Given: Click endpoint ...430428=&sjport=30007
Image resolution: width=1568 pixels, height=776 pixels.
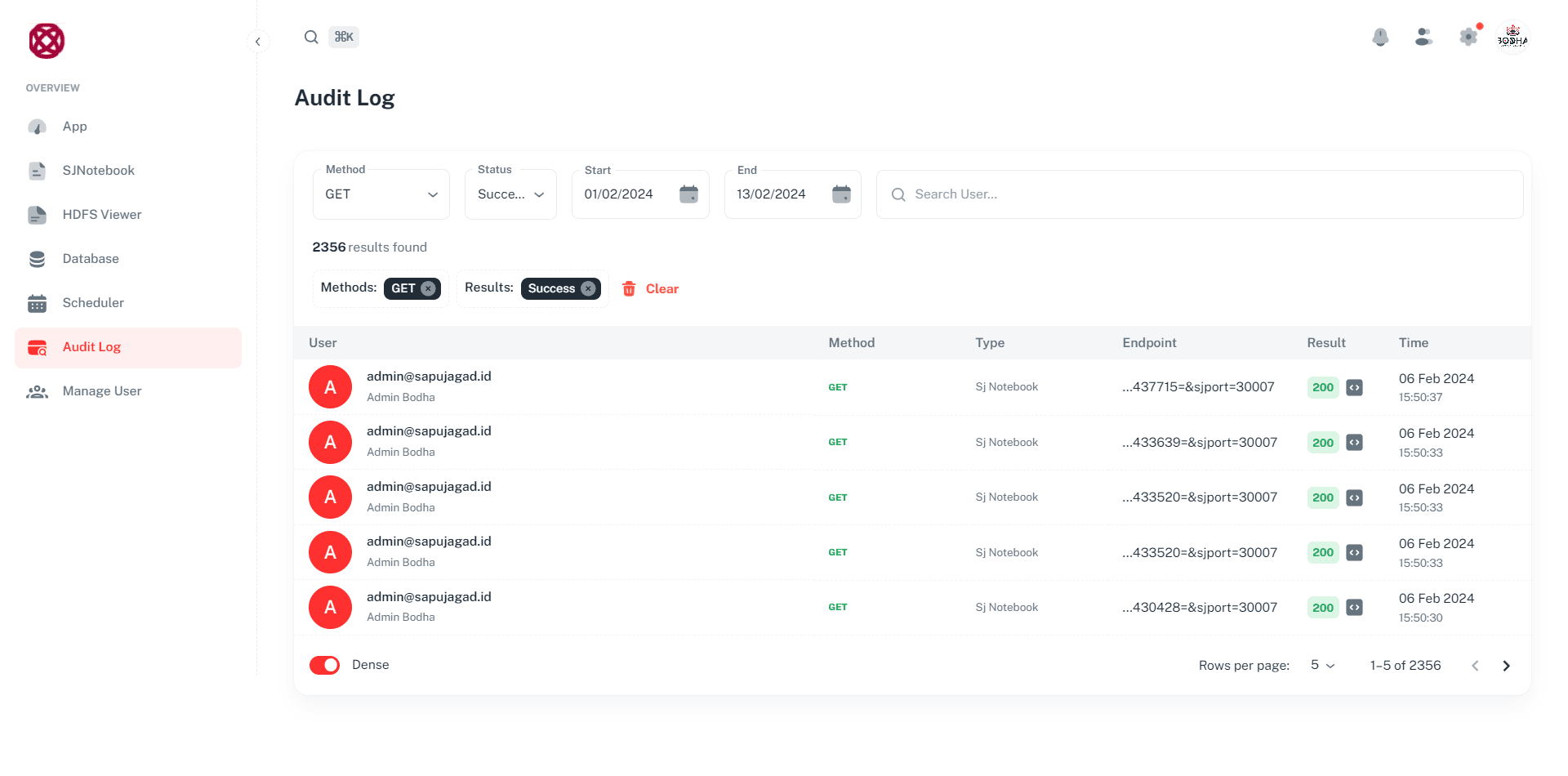Looking at the screenshot, I should pyautogui.click(x=1200, y=608).
